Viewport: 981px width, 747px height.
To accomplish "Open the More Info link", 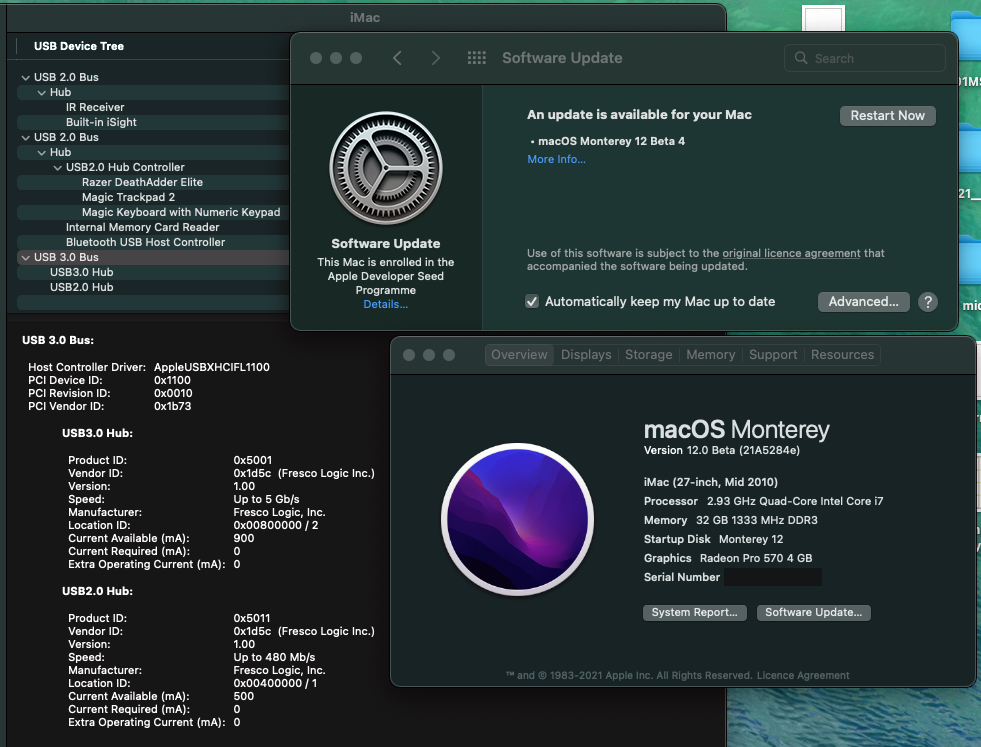I will click(x=556, y=159).
